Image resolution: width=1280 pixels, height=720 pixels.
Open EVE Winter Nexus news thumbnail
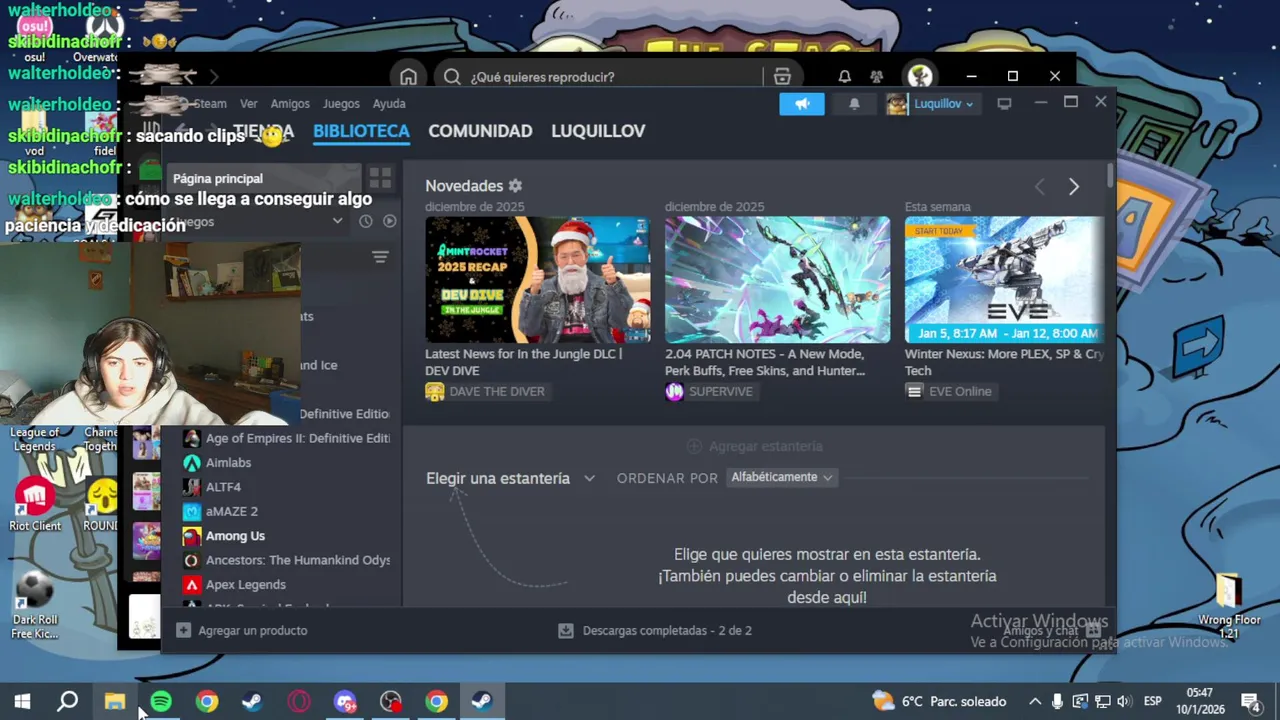[1005, 280]
